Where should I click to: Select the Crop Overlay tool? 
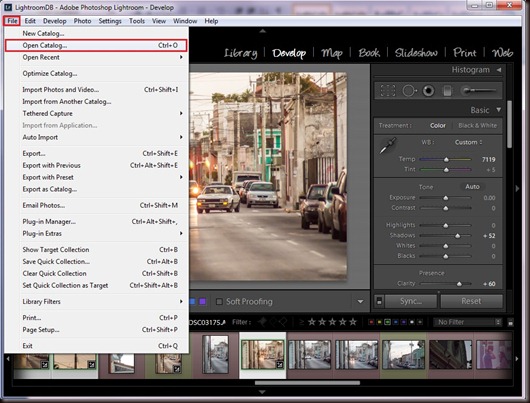388,91
